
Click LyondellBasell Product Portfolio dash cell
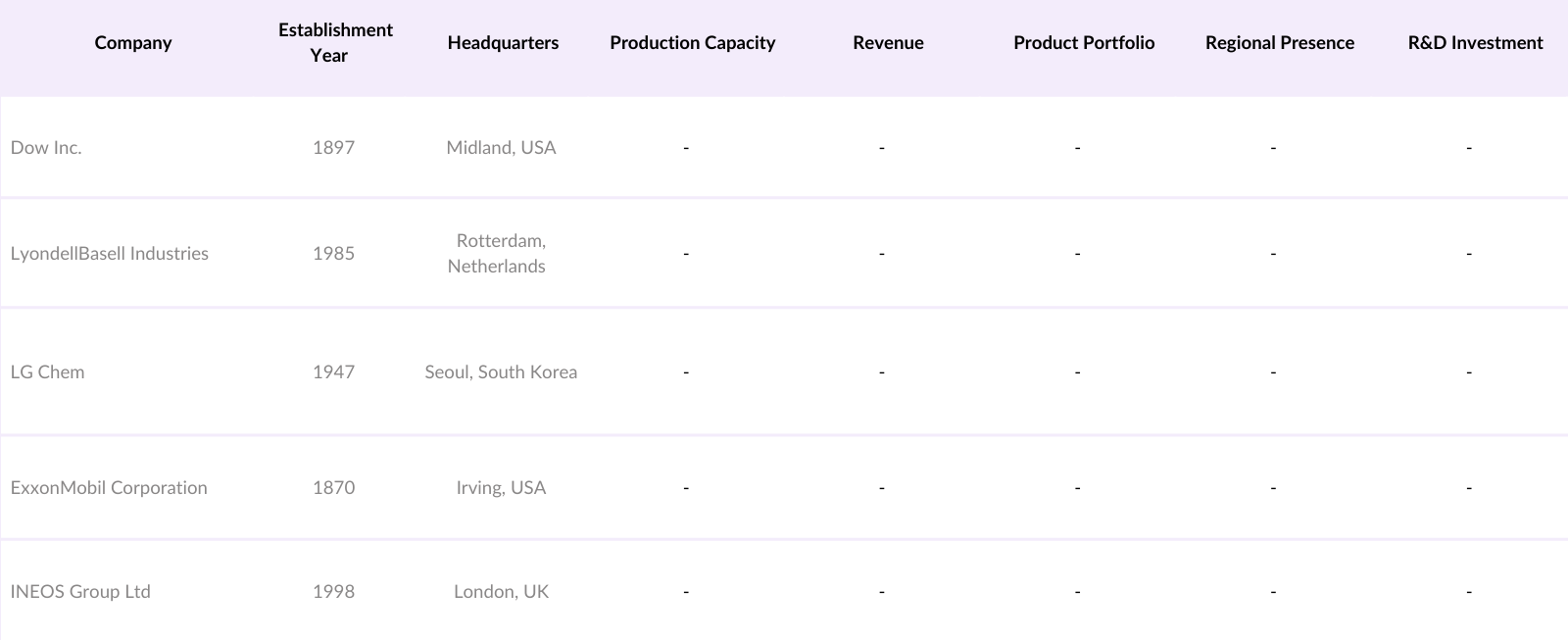coord(1077,254)
